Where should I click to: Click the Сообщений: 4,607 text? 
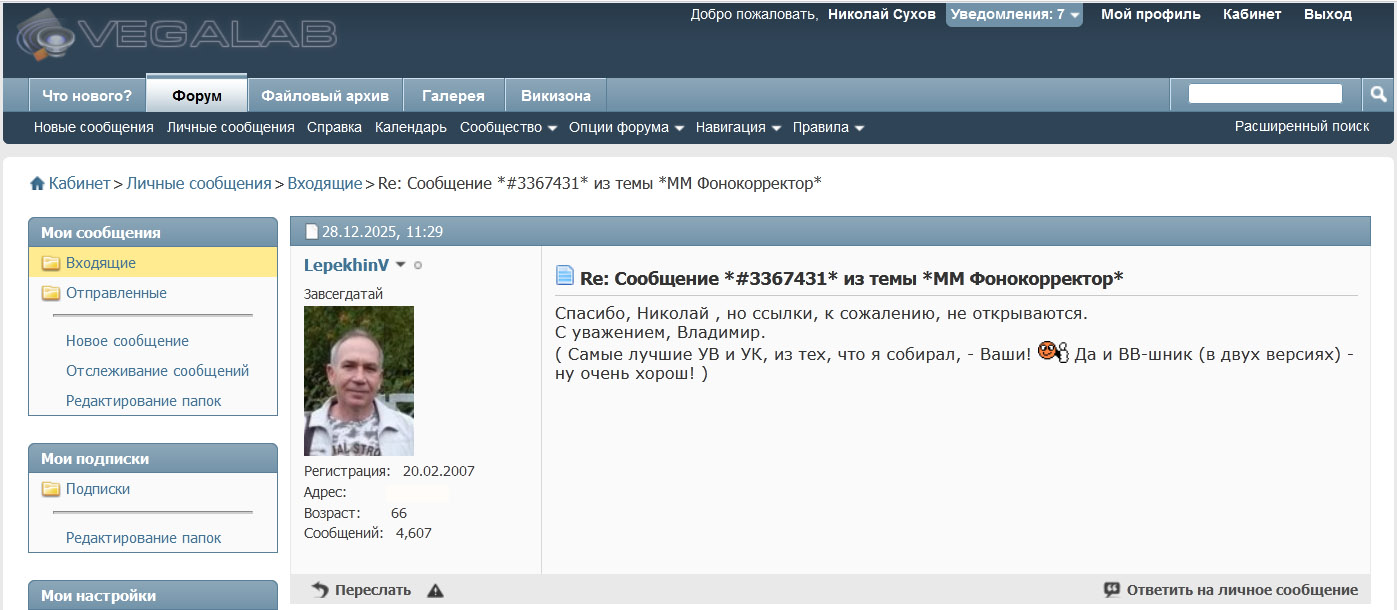click(x=368, y=533)
